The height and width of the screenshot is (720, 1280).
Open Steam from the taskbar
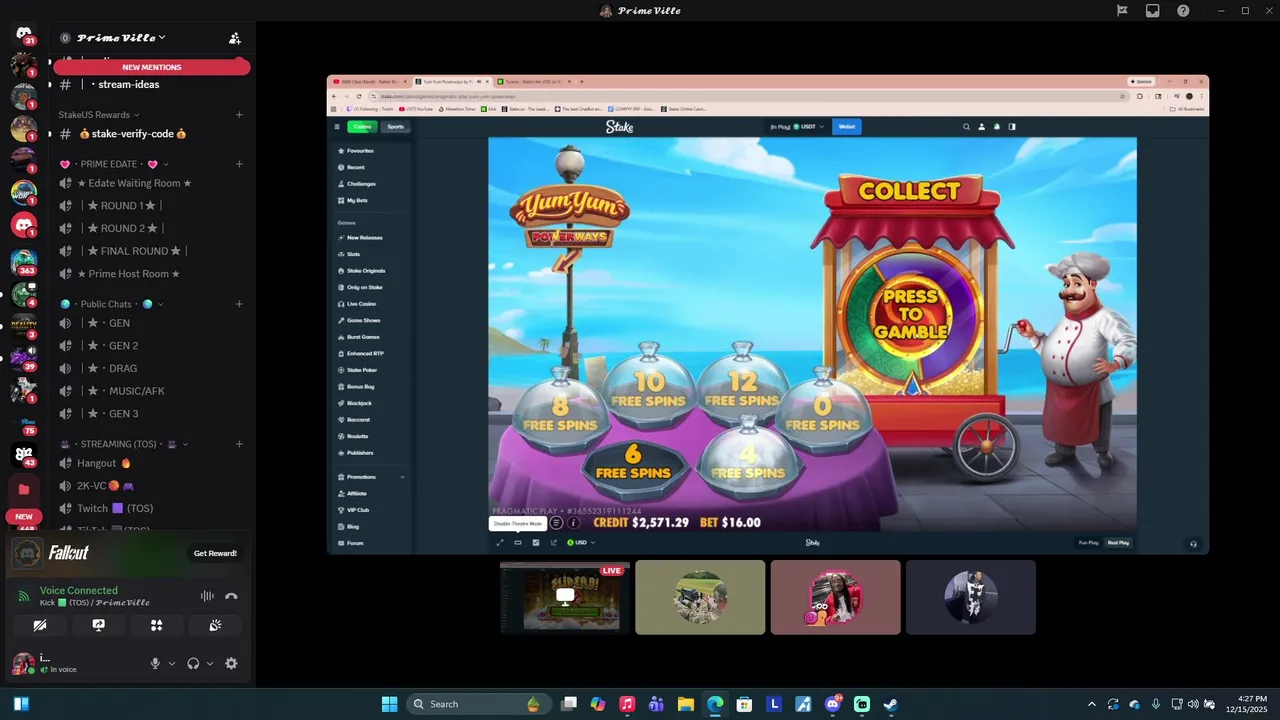click(890, 704)
